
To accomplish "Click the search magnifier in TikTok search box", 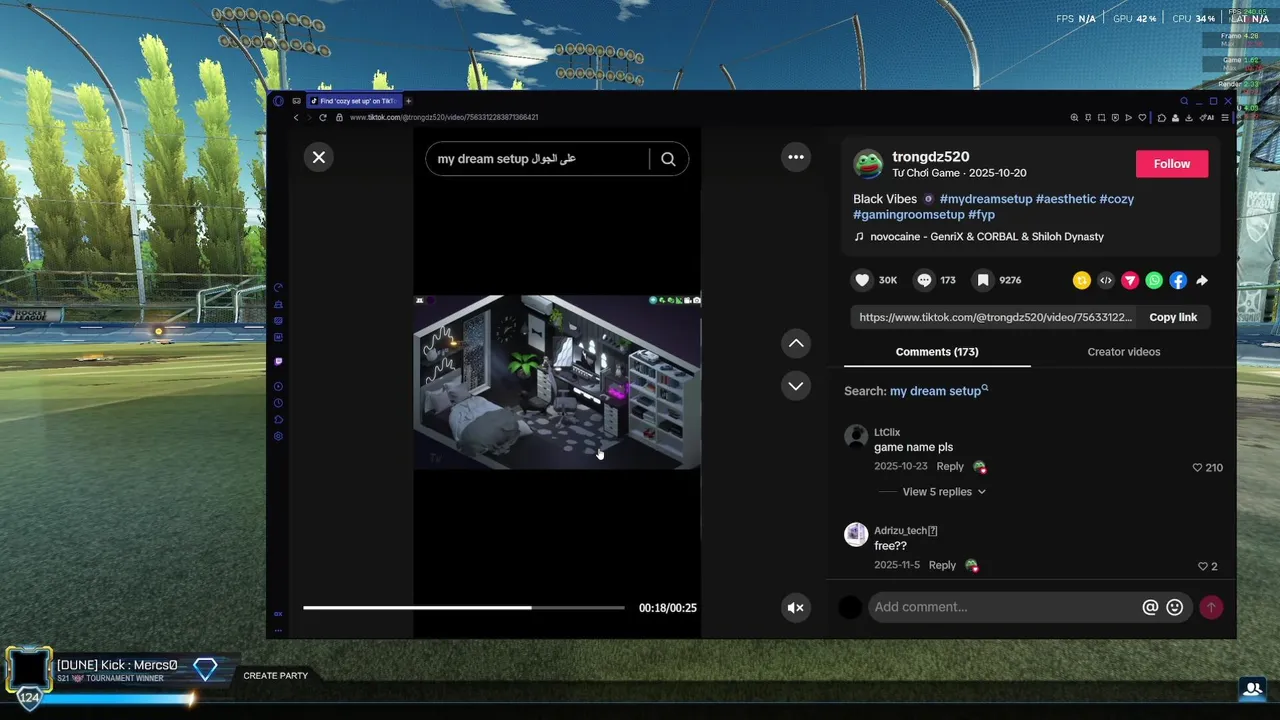I will click(668, 159).
